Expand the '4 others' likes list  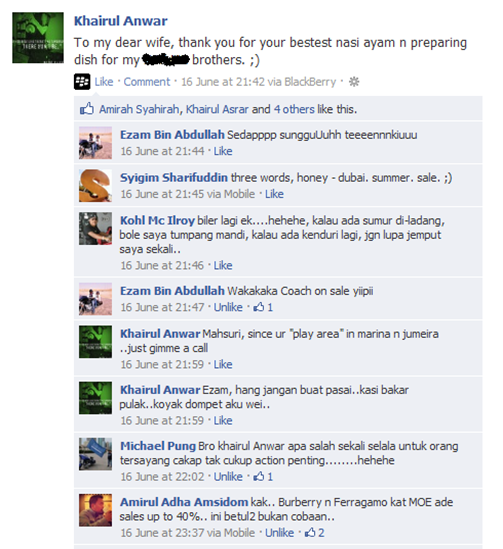[x=294, y=109]
